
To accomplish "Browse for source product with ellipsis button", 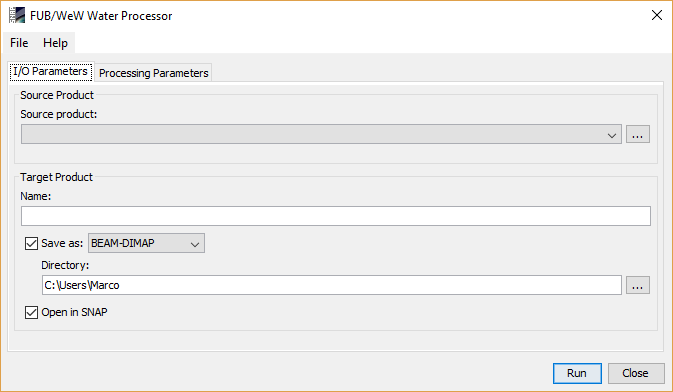I will pyautogui.click(x=638, y=134).
